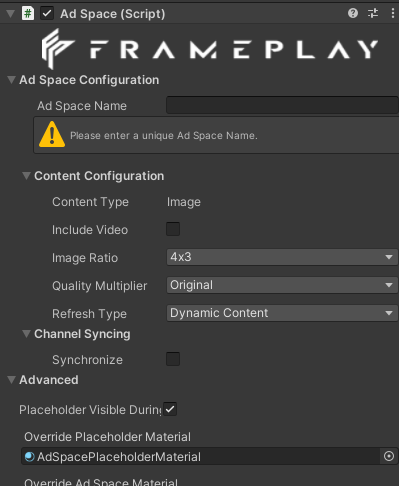Image resolution: width=399 pixels, height=486 pixels.
Task: Enable the Include Video checkbox
Action: point(173,229)
